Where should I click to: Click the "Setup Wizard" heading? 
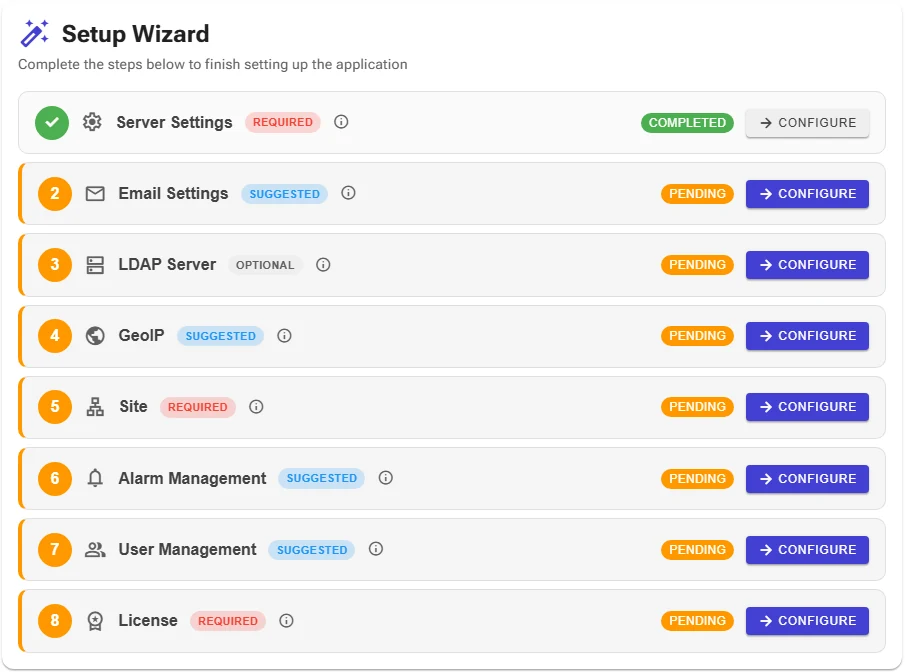tap(136, 34)
